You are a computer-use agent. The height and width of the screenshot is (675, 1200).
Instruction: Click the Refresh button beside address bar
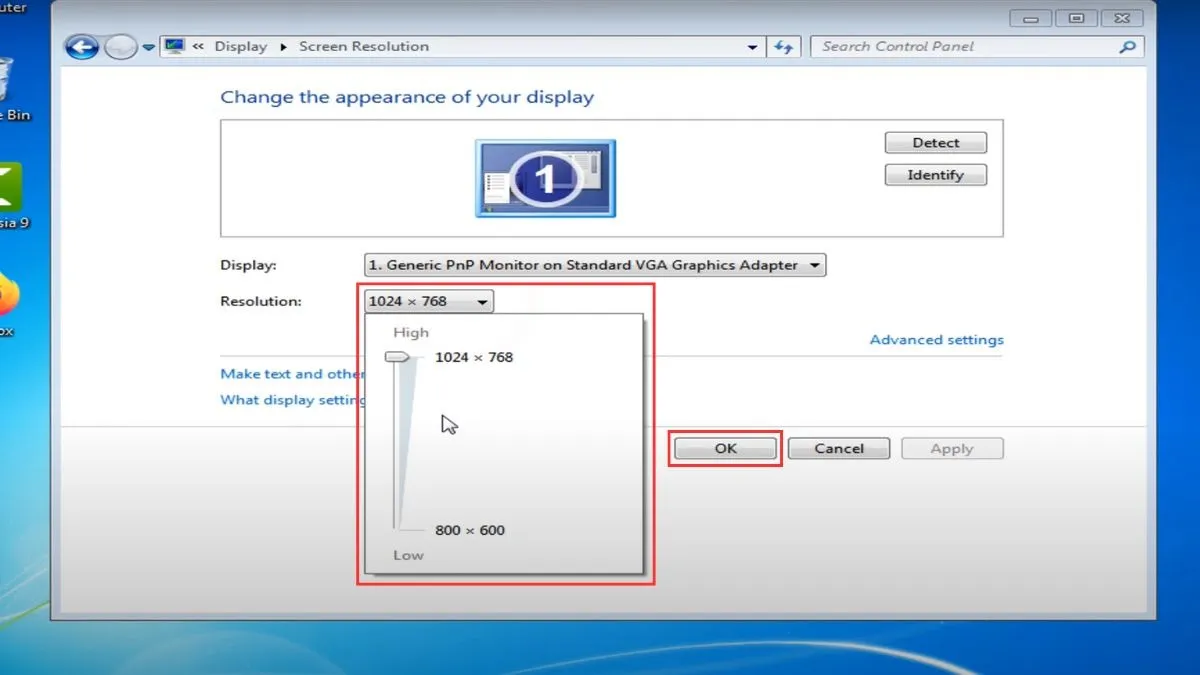click(783, 47)
